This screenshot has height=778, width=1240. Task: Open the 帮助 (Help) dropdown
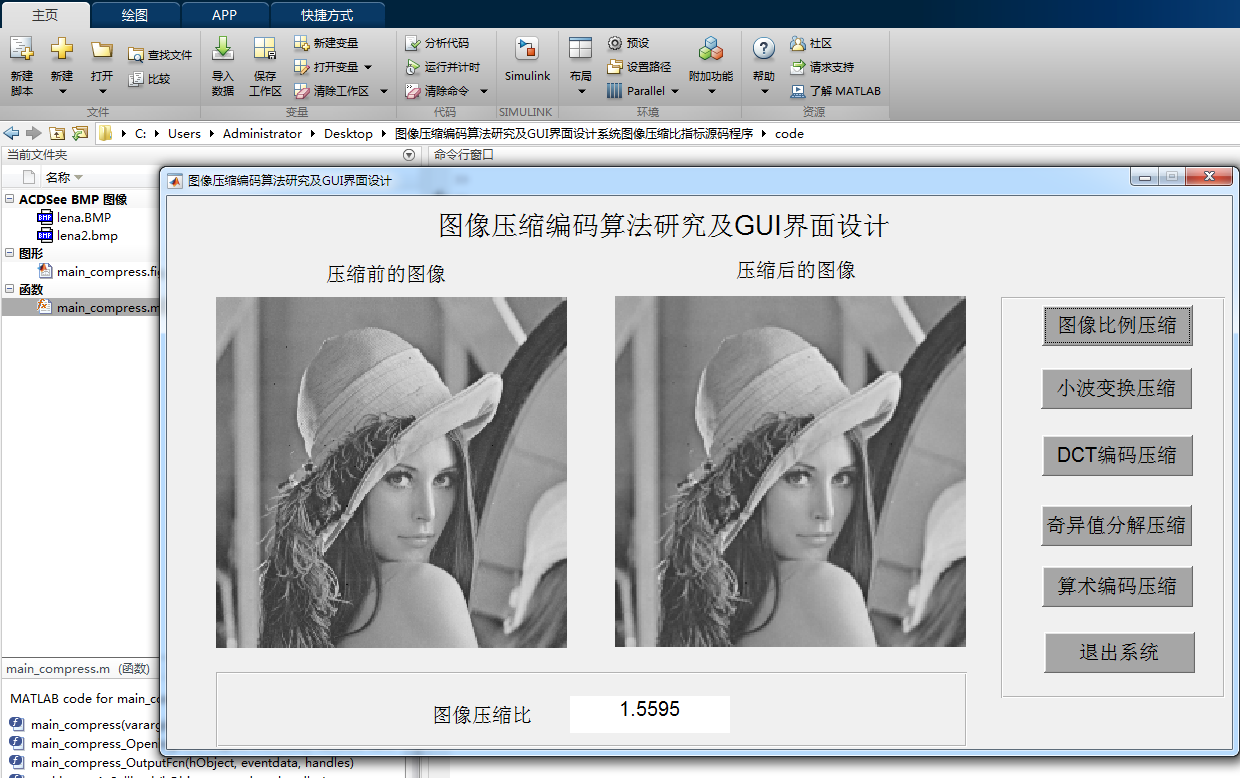pos(764,91)
